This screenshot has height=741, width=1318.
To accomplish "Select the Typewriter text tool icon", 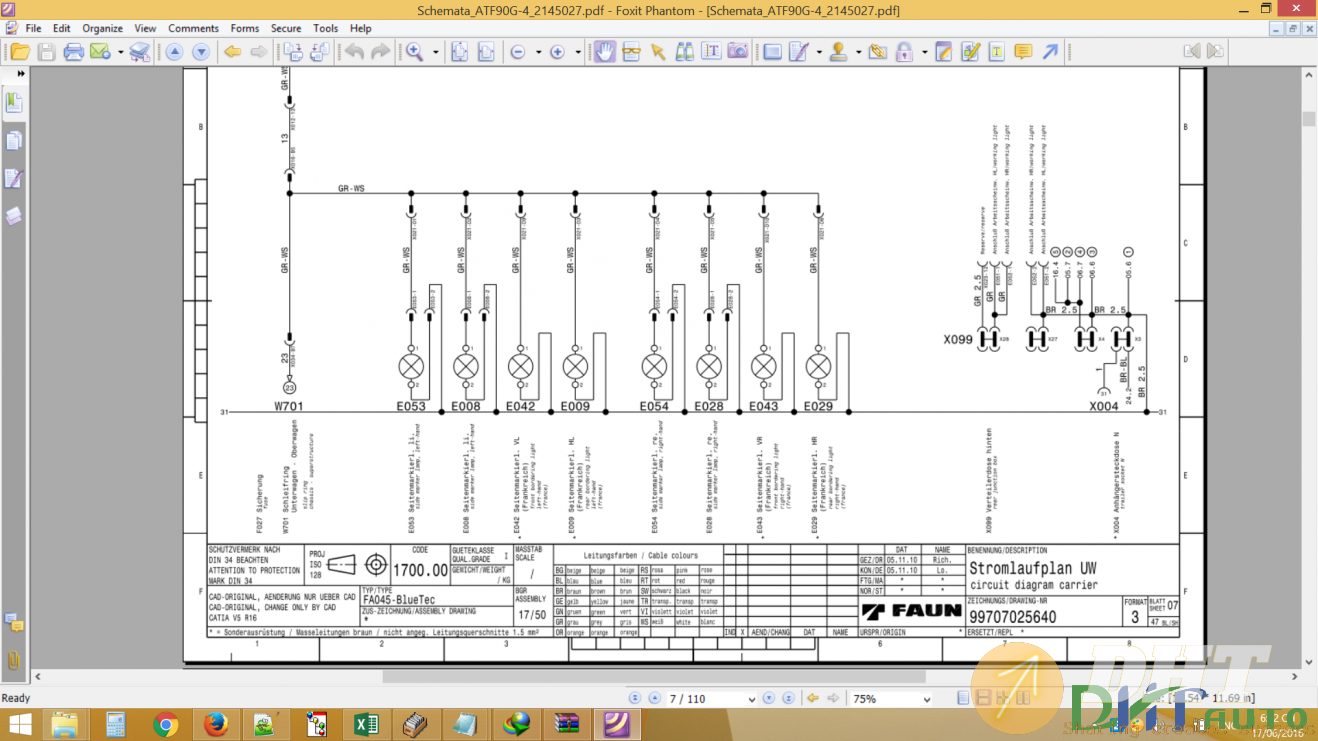I will coord(711,52).
